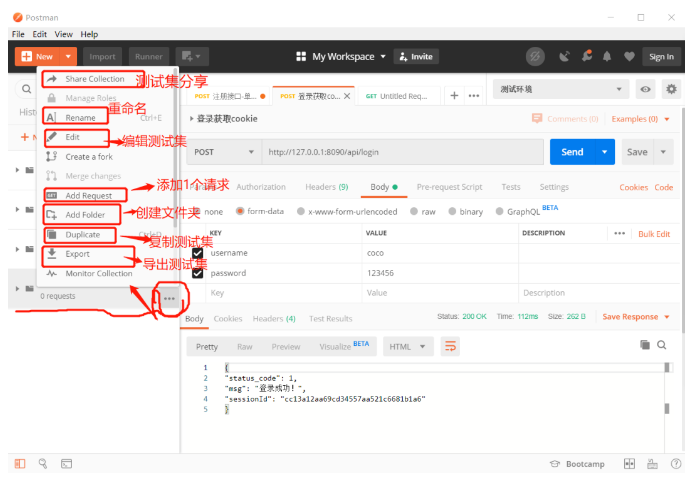Screen dimensions: 691x479
Task: Choose Share Collection from context menu
Action: tap(93, 79)
